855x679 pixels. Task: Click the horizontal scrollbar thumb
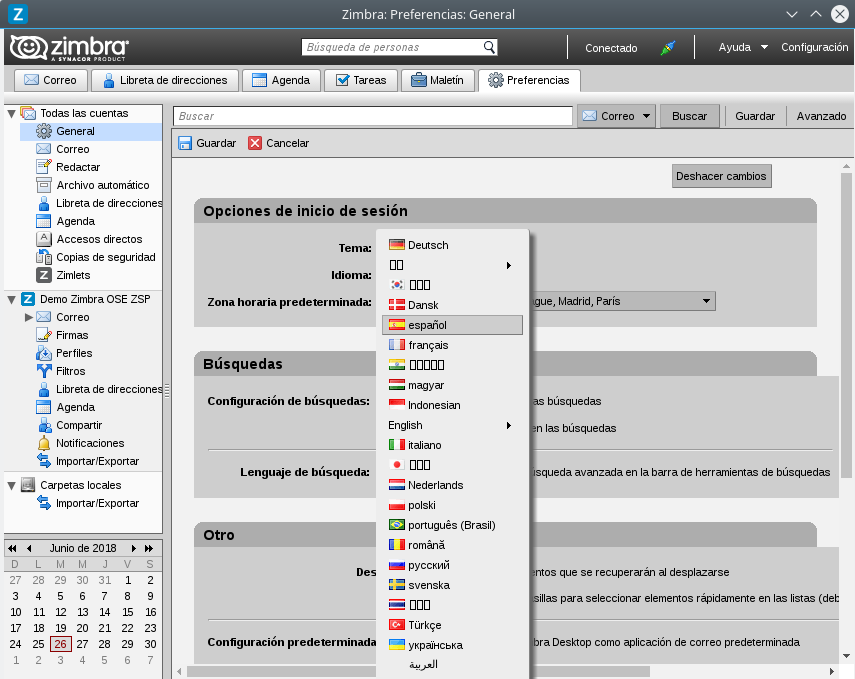point(418,671)
